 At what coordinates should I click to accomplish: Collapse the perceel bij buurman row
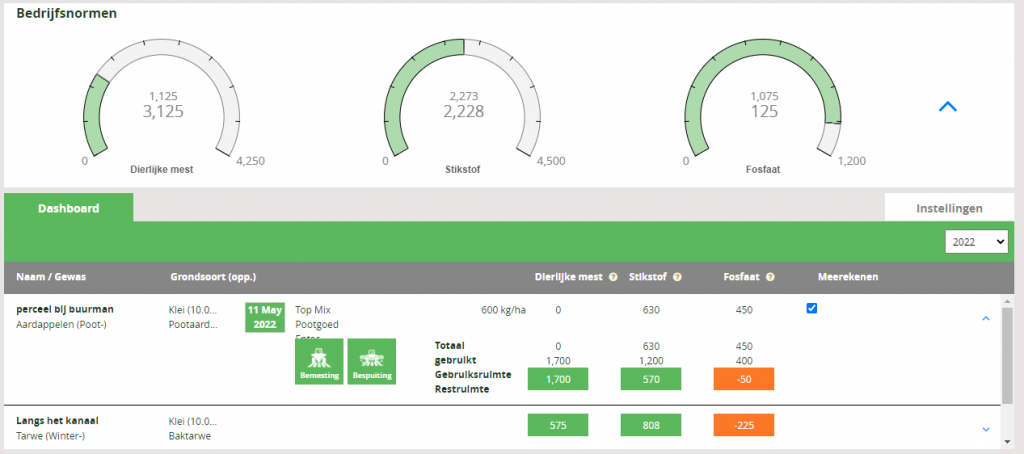(985, 318)
